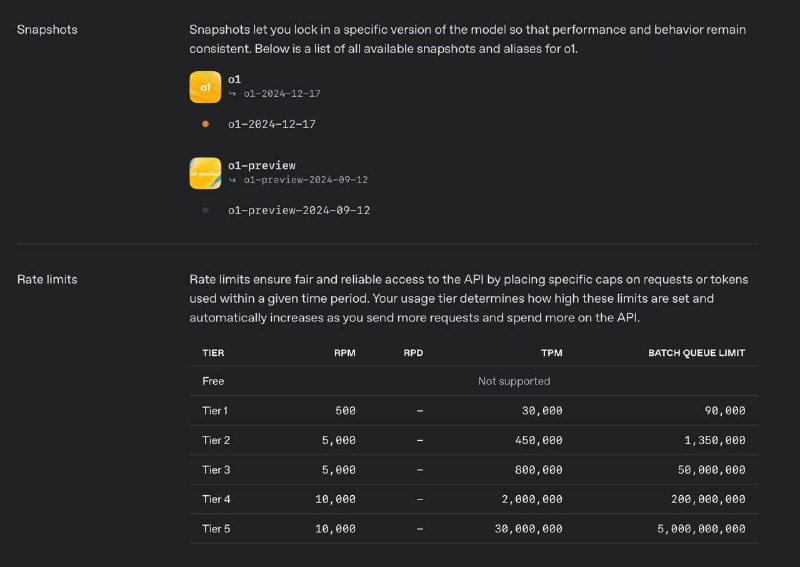Click the RPM column header

[344, 353]
